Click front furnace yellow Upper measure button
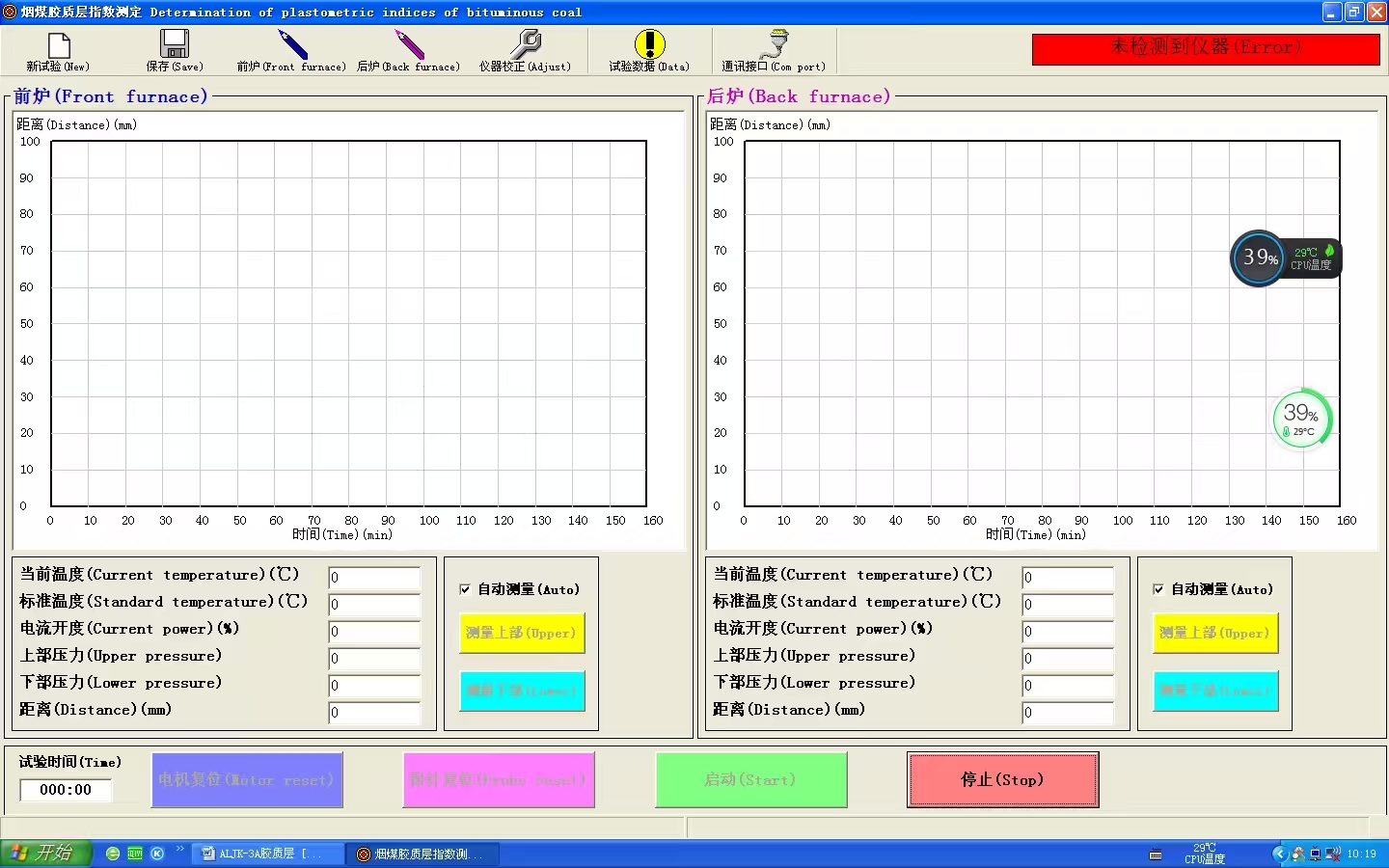 tap(522, 633)
